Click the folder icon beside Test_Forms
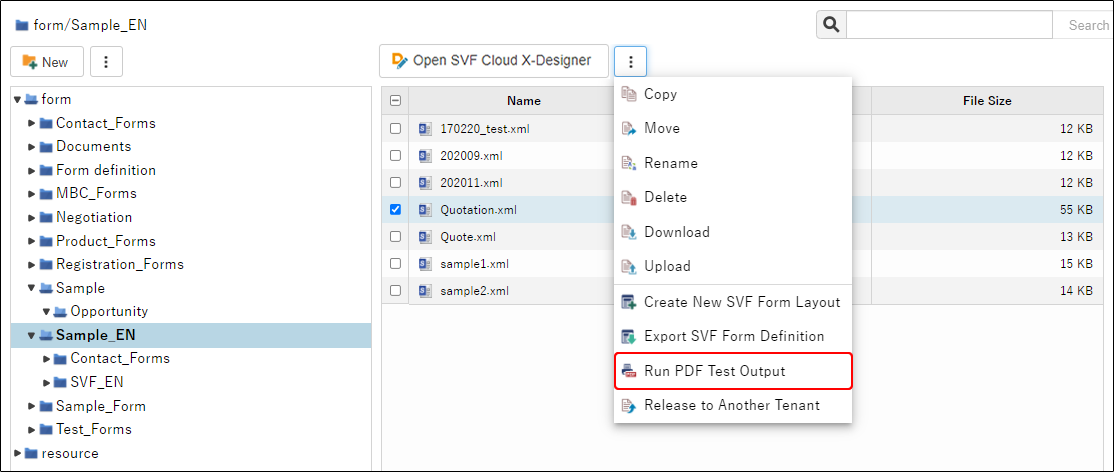 click(x=46, y=430)
